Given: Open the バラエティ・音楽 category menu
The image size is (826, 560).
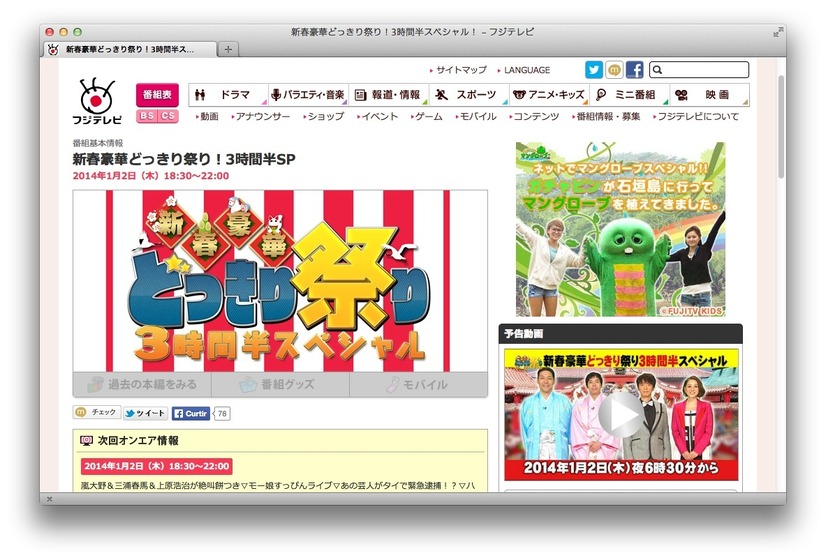Looking at the screenshot, I should (x=308, y=95).
